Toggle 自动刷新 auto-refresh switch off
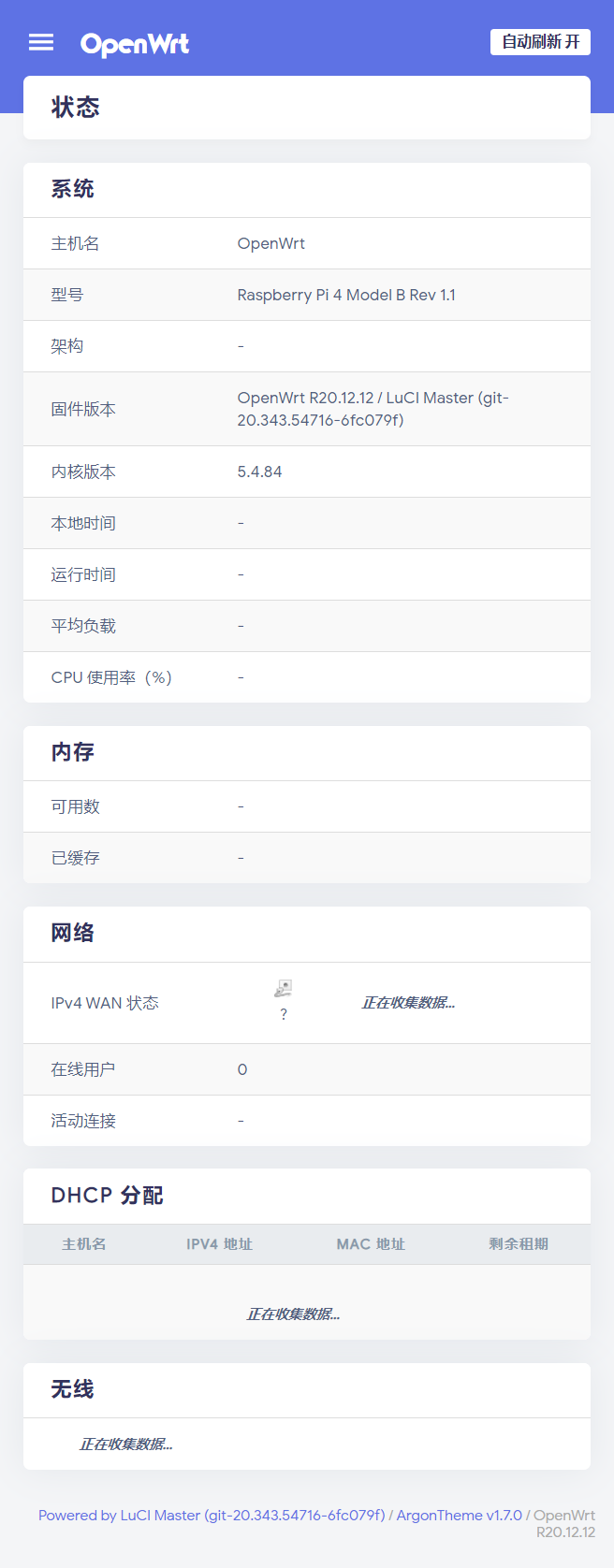This screenshot has height=1568, width=614. (x=540, y=42)
